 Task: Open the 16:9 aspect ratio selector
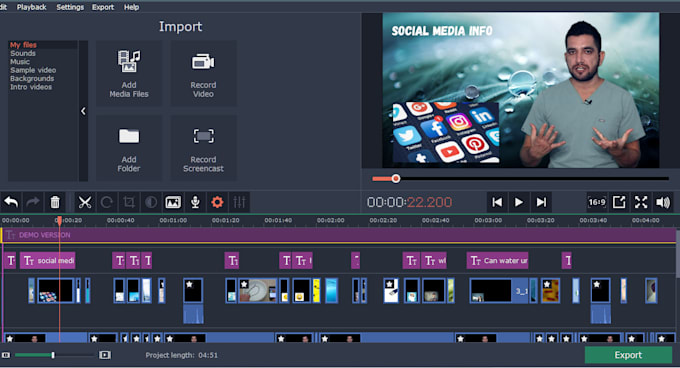pyautogui.click(x=597, y=202)
